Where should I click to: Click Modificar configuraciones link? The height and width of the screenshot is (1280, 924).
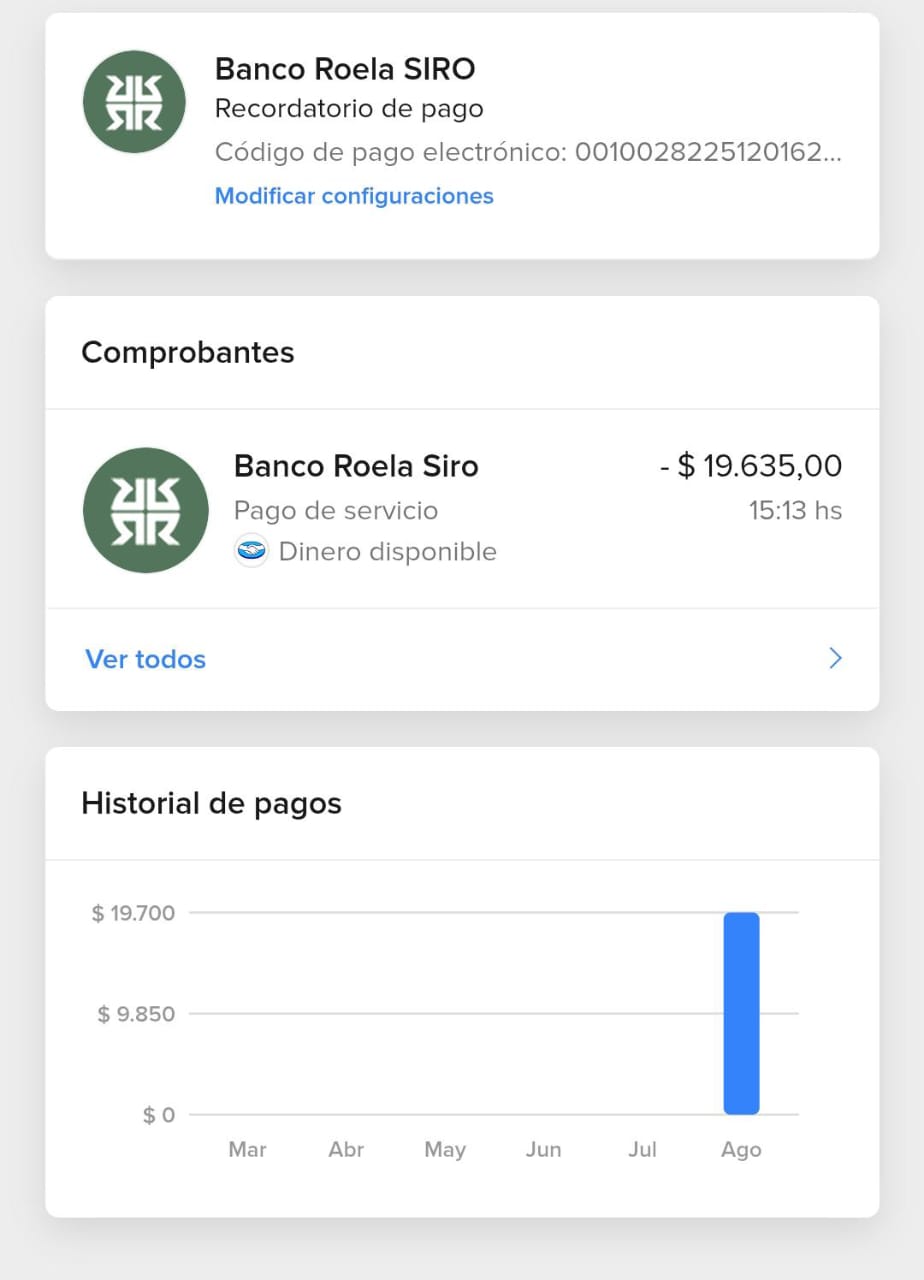354,196
